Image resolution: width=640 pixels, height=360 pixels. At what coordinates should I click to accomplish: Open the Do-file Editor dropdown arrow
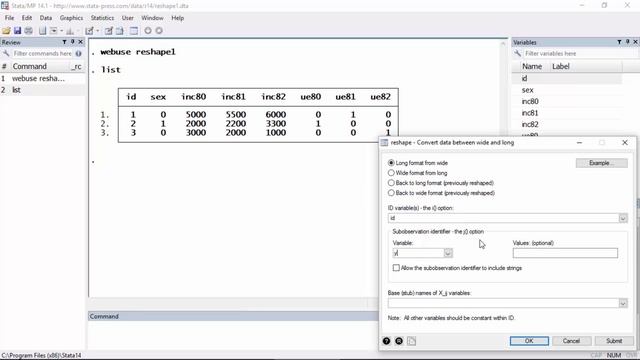point(97,31)
